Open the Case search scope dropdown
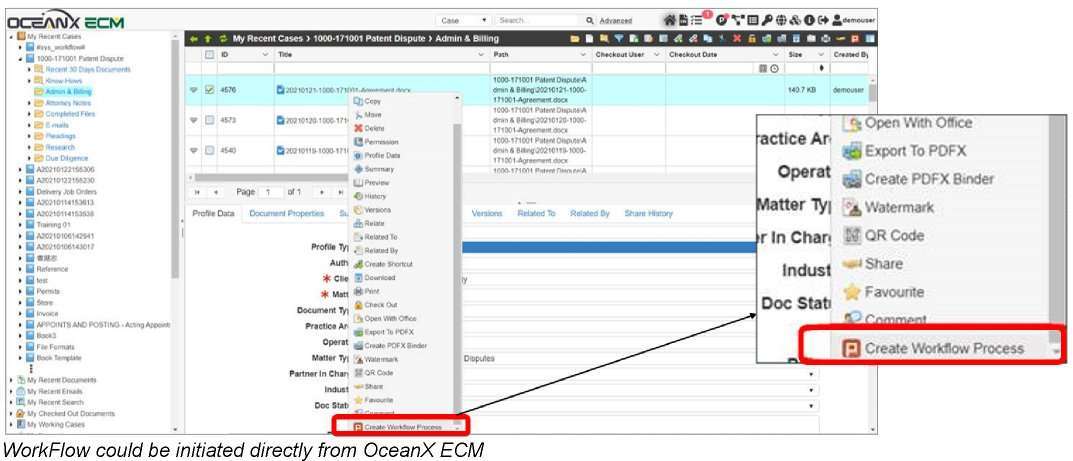Image resolution: width=1073 pixels, height=461 pixels. pyautogui.click(x=463, y=21)
